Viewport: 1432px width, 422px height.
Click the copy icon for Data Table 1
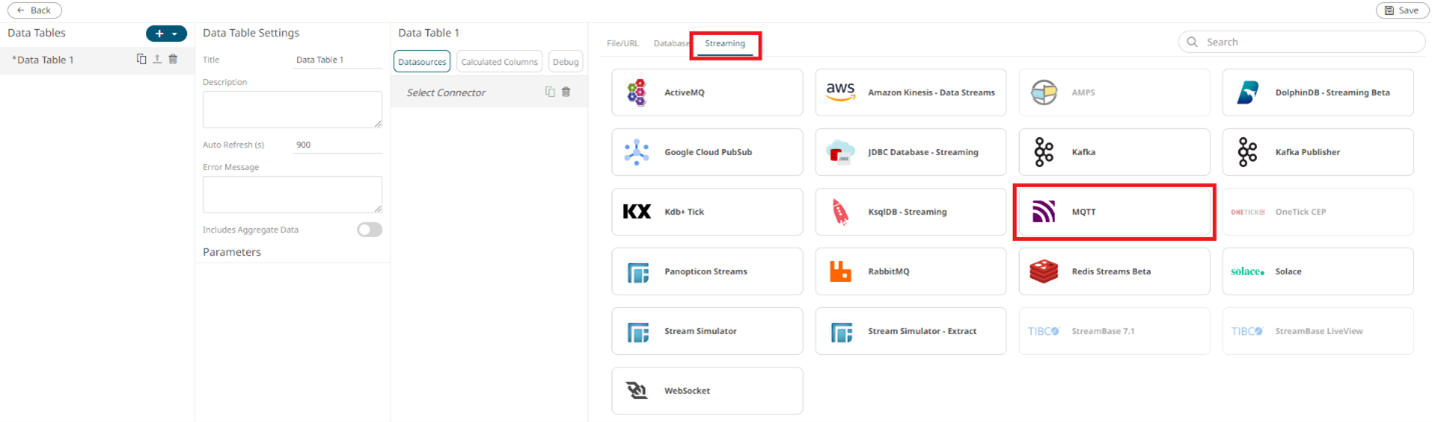(x=142, y=59)
